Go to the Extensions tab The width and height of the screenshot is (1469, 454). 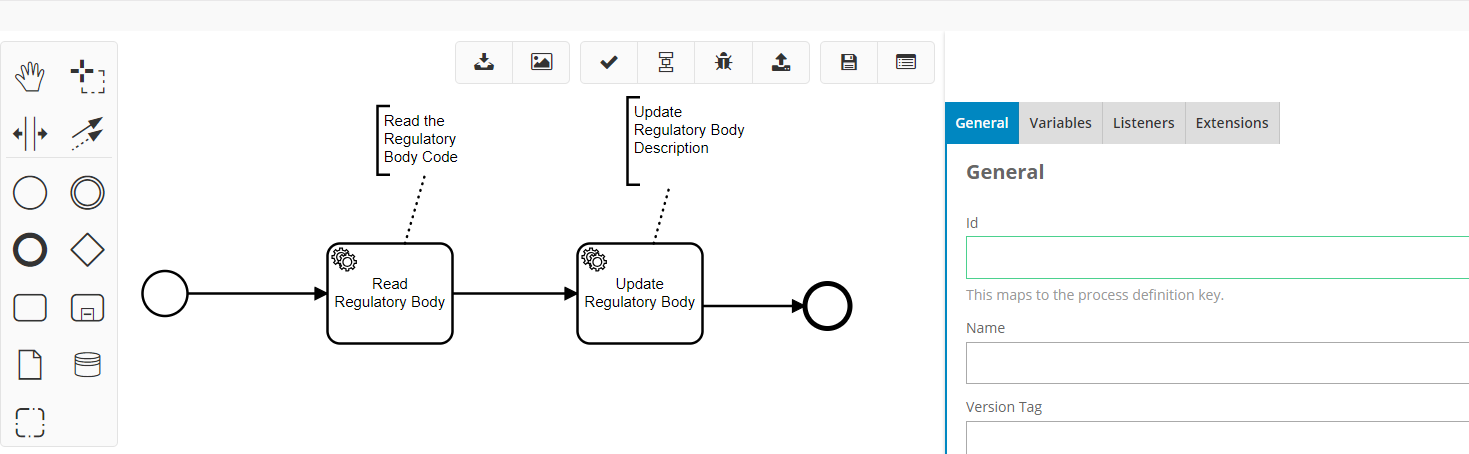point(1231,123)
